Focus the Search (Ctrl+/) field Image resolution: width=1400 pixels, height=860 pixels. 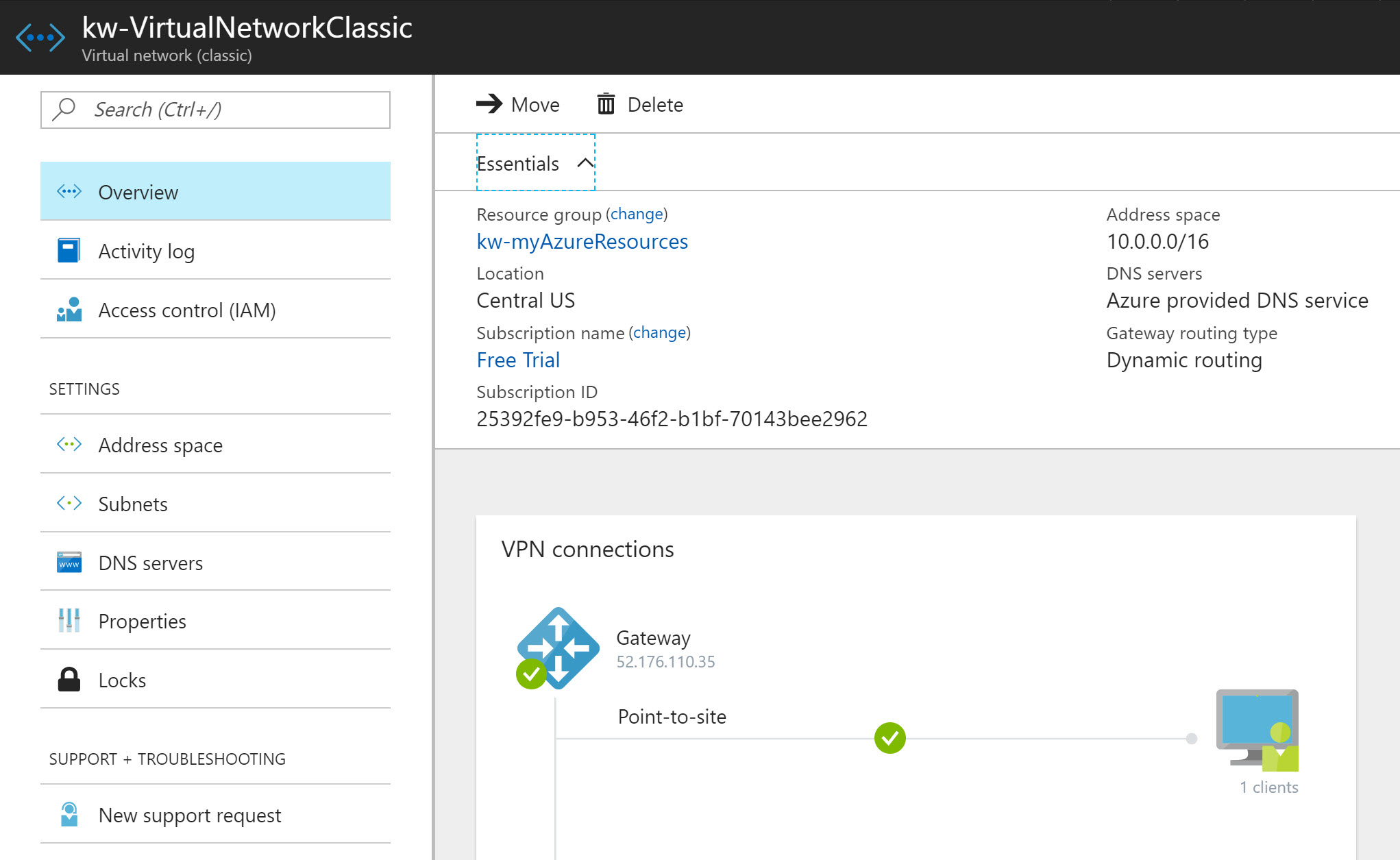pos(215,110)
